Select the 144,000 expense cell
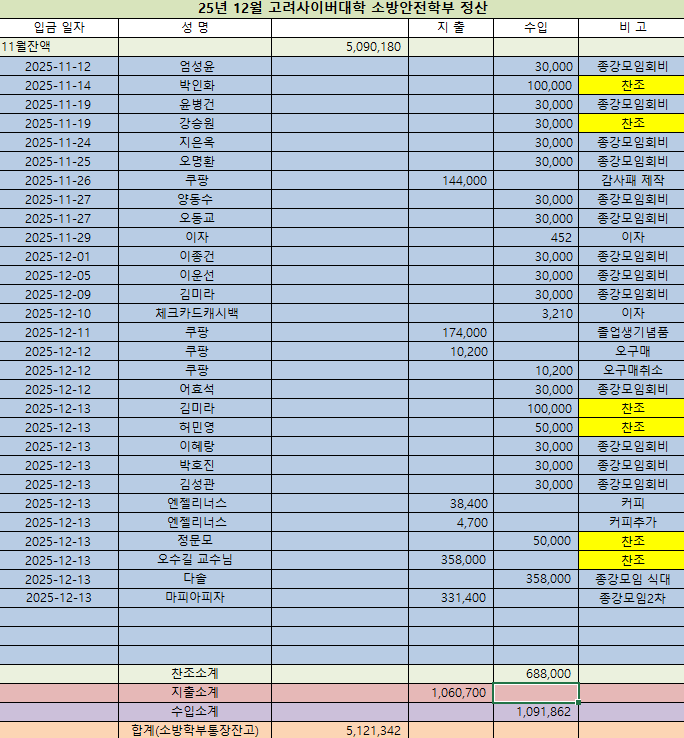This screenshot has width=684, height=738. 450,180
